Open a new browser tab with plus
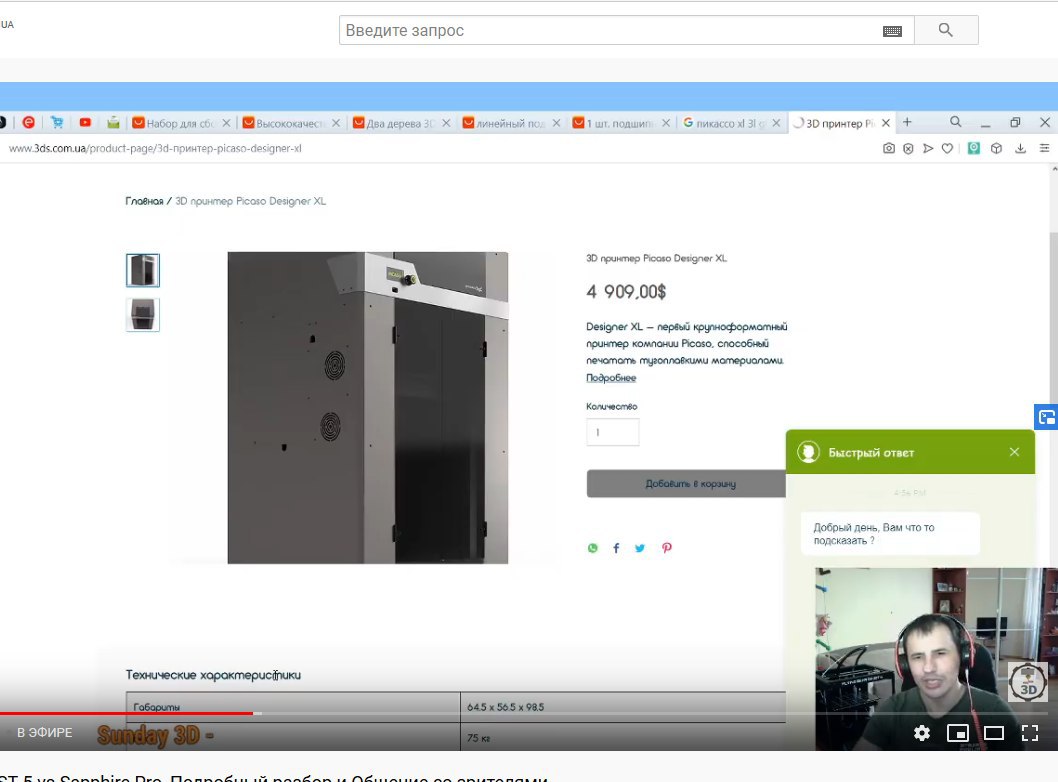This screenshot has width=1058, height=782. click(908, 122)
